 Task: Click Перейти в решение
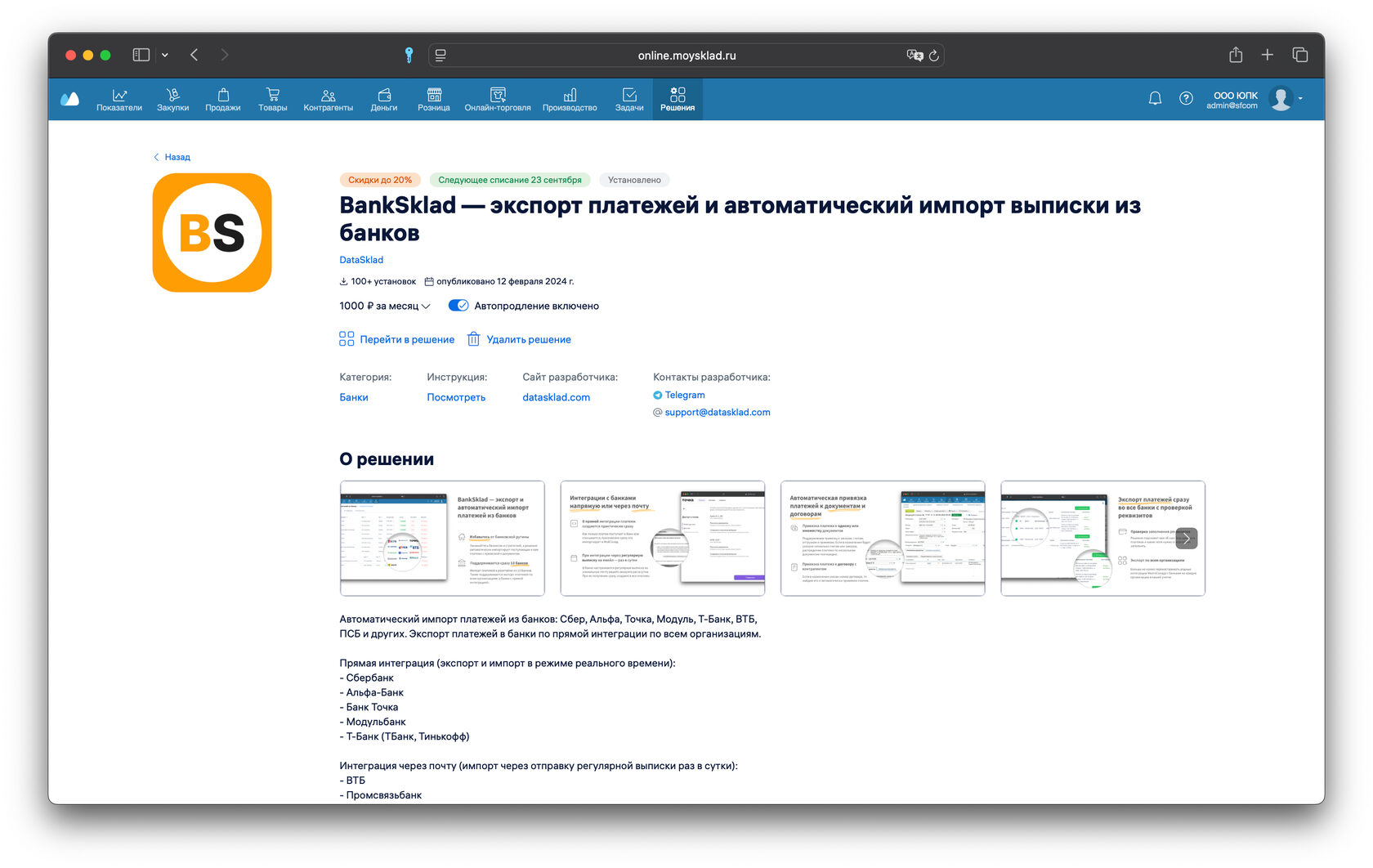(397, 339)
